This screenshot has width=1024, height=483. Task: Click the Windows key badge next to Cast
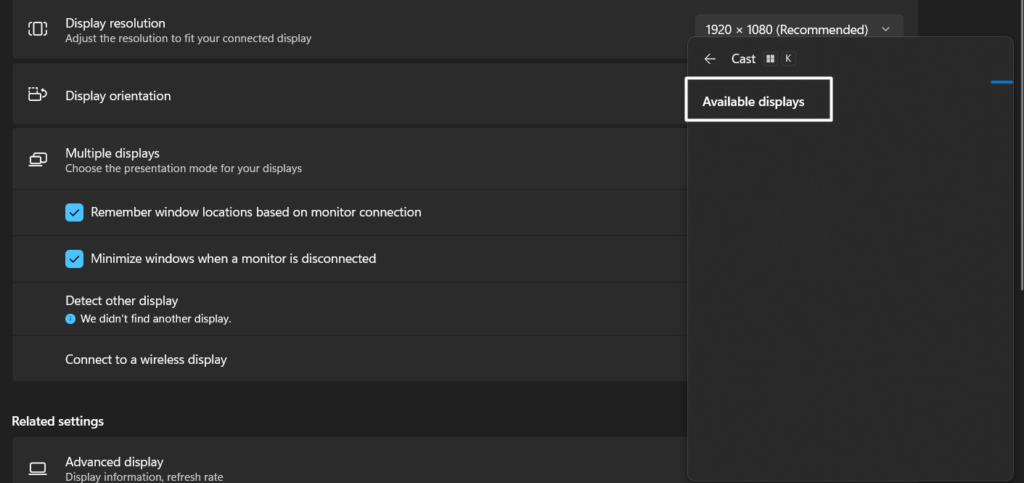770,59
